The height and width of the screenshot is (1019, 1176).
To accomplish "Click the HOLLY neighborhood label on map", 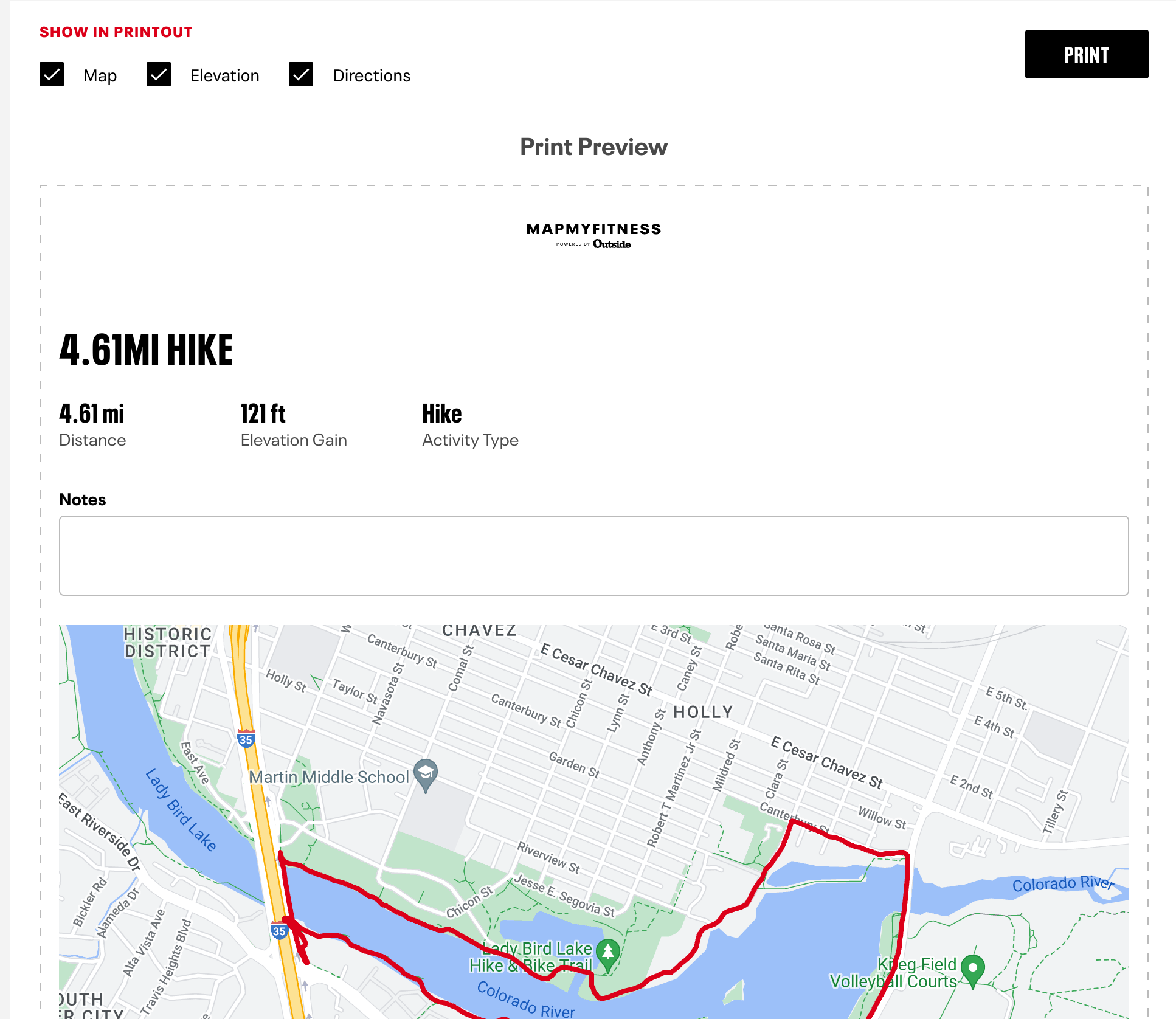I will pos(703,712).
